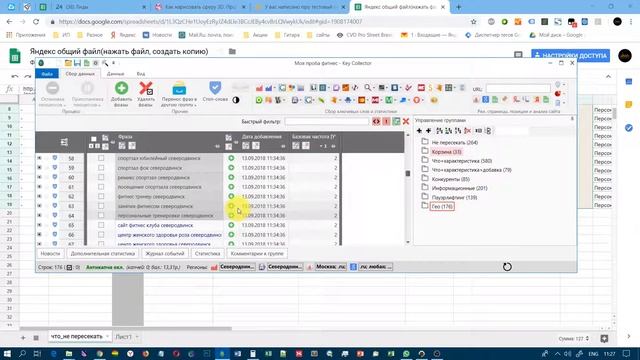Click the first plus add group icon
Image resolution: width=640 pixels, height=360 pixels.
pyautogui.click(x=419, y=131)
